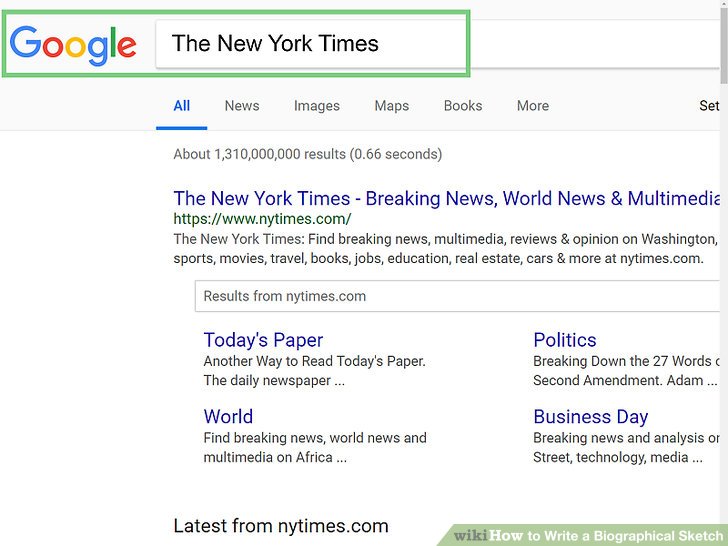Click the green nytimes.com URL
This screenshot has width=728, height=546.
coord(262,219)
